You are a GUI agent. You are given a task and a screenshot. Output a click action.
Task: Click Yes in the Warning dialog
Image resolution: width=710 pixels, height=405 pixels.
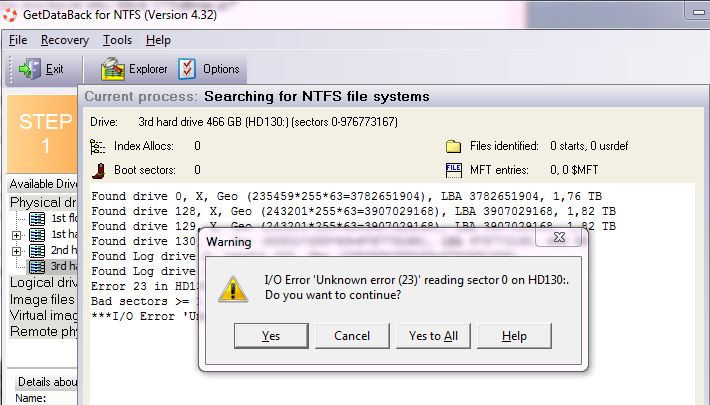click(x=271, y=336)
